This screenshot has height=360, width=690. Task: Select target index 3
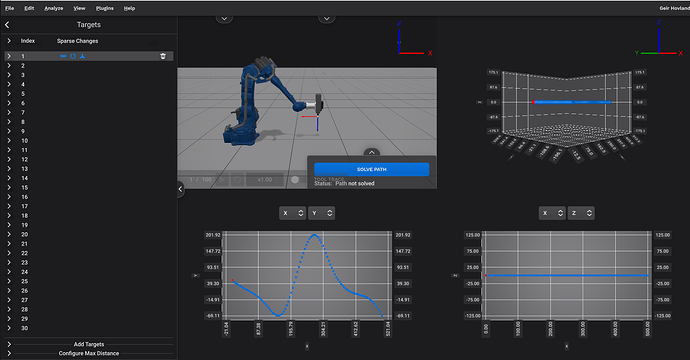[x=23, y=75]
